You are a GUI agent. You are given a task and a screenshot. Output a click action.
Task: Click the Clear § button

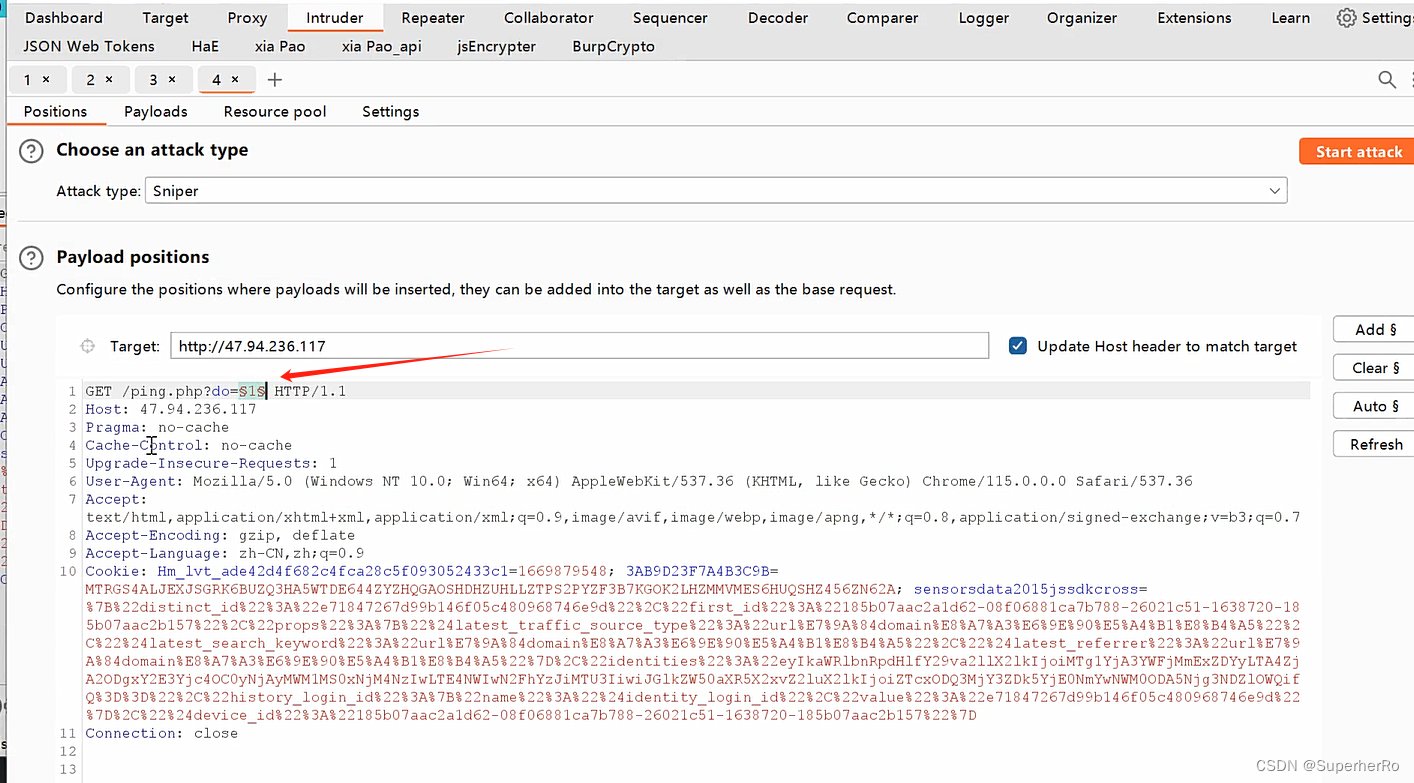pos(1375,367)
